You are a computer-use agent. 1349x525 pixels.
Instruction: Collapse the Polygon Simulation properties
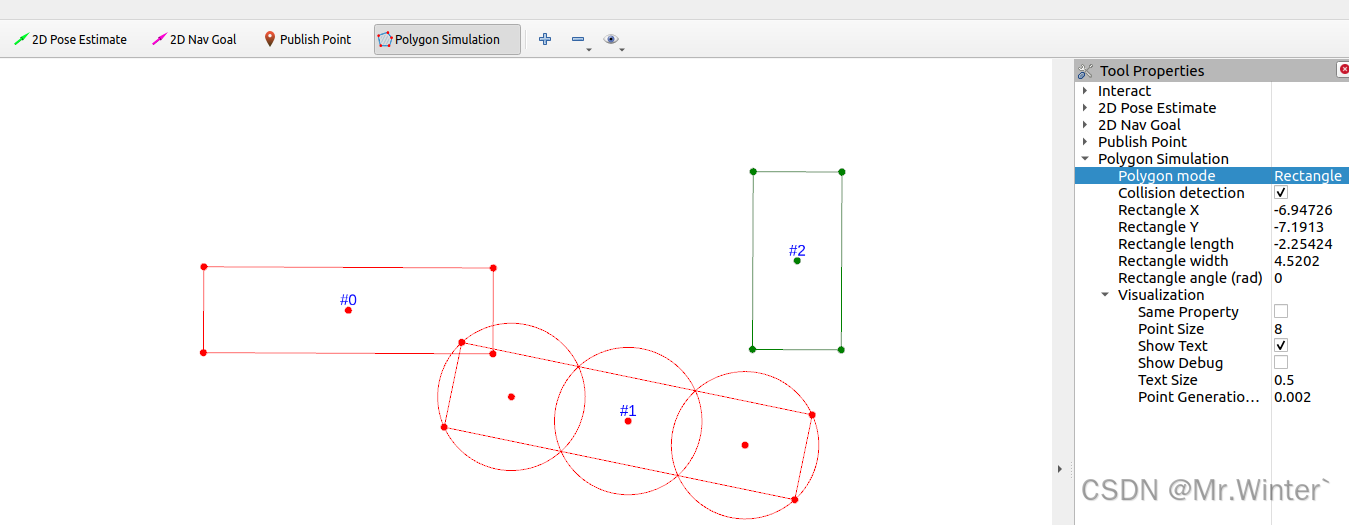[x=1085, y=159]
